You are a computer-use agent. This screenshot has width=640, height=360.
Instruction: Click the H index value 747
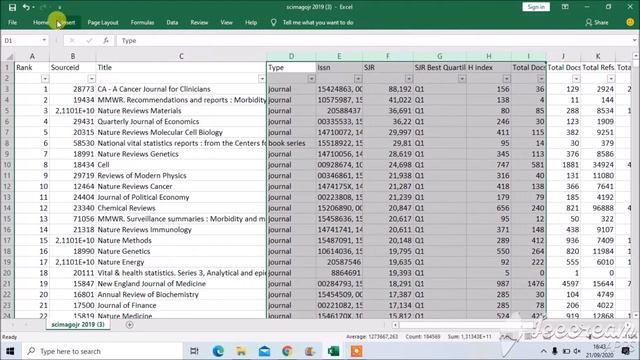coord(489,164)
